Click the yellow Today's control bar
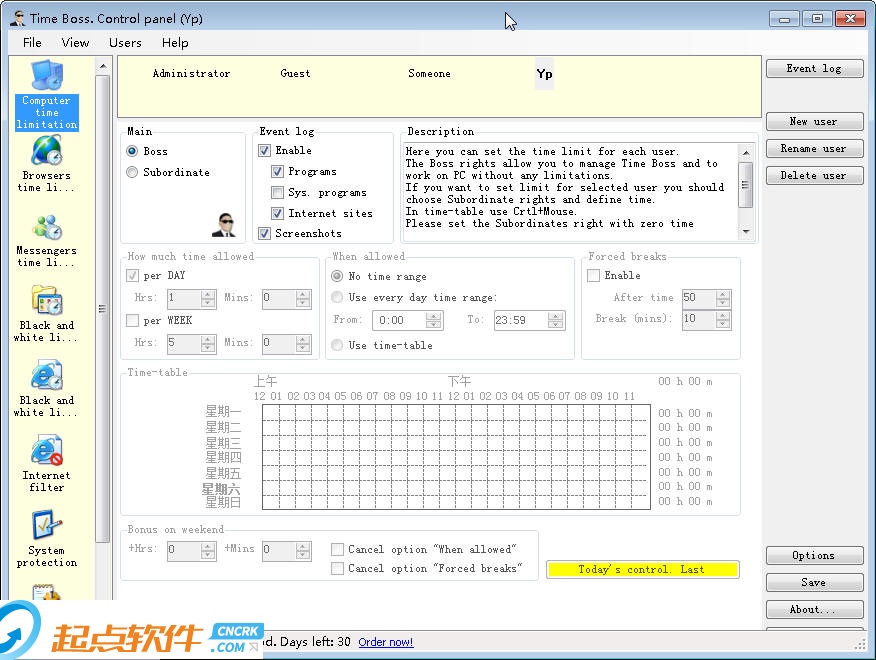The width and height of the screenshot is (876, 660). (642, 570)
